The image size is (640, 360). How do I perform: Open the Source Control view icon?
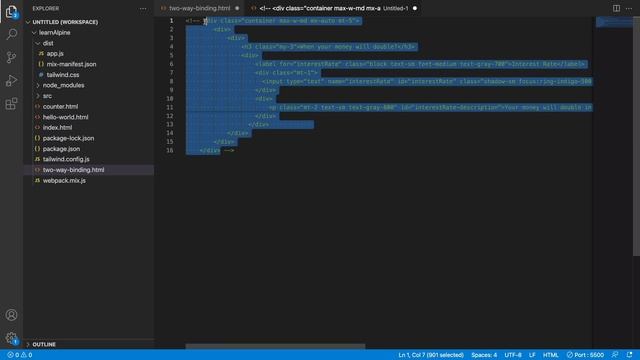tap(11, 57)
